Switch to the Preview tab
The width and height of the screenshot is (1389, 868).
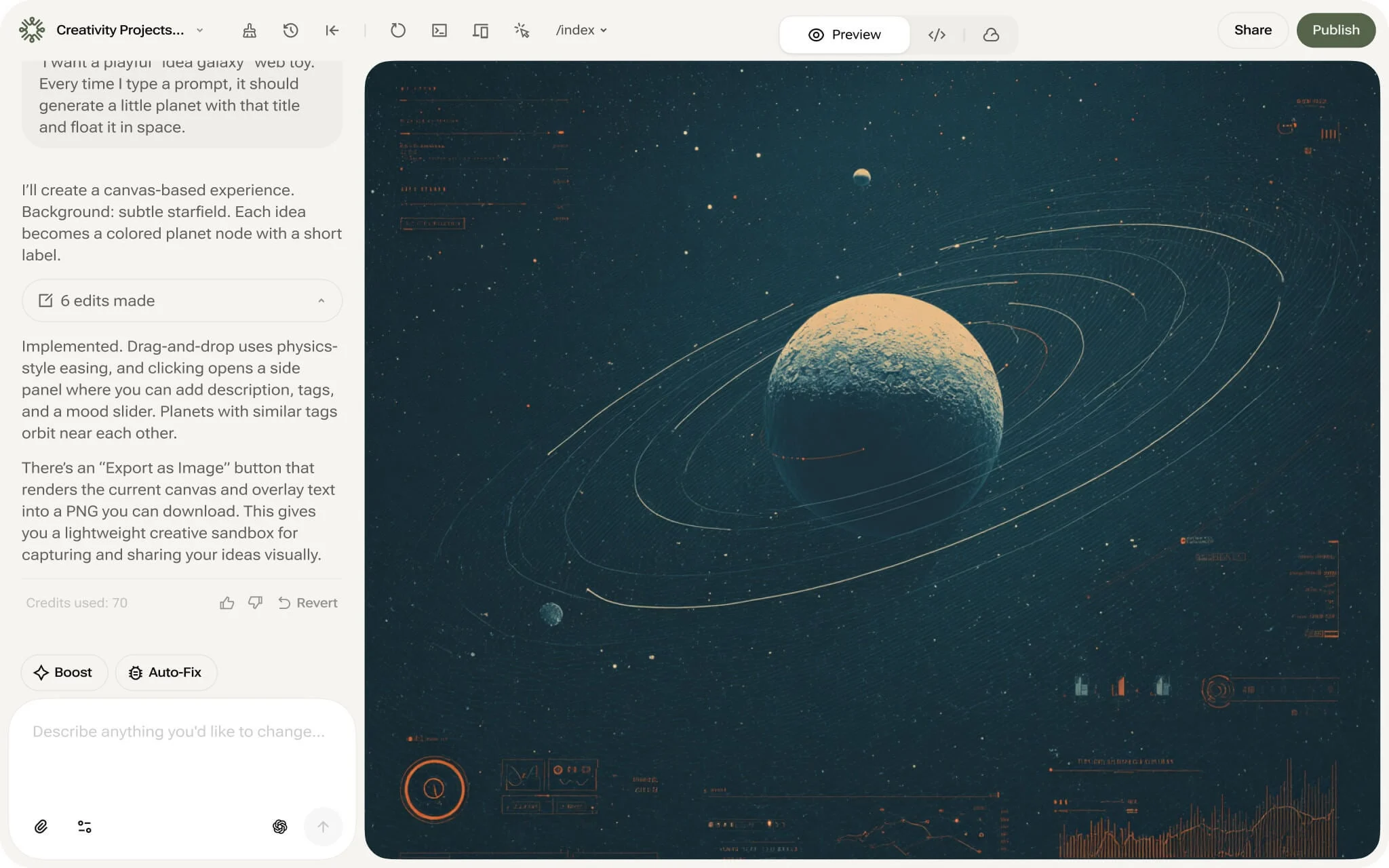point(844,35)
